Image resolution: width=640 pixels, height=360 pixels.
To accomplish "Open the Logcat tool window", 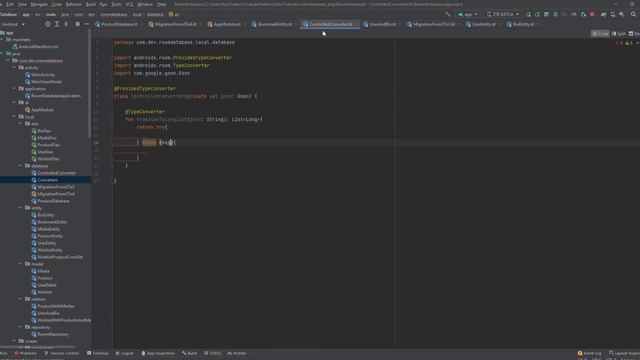I will 125,353.
